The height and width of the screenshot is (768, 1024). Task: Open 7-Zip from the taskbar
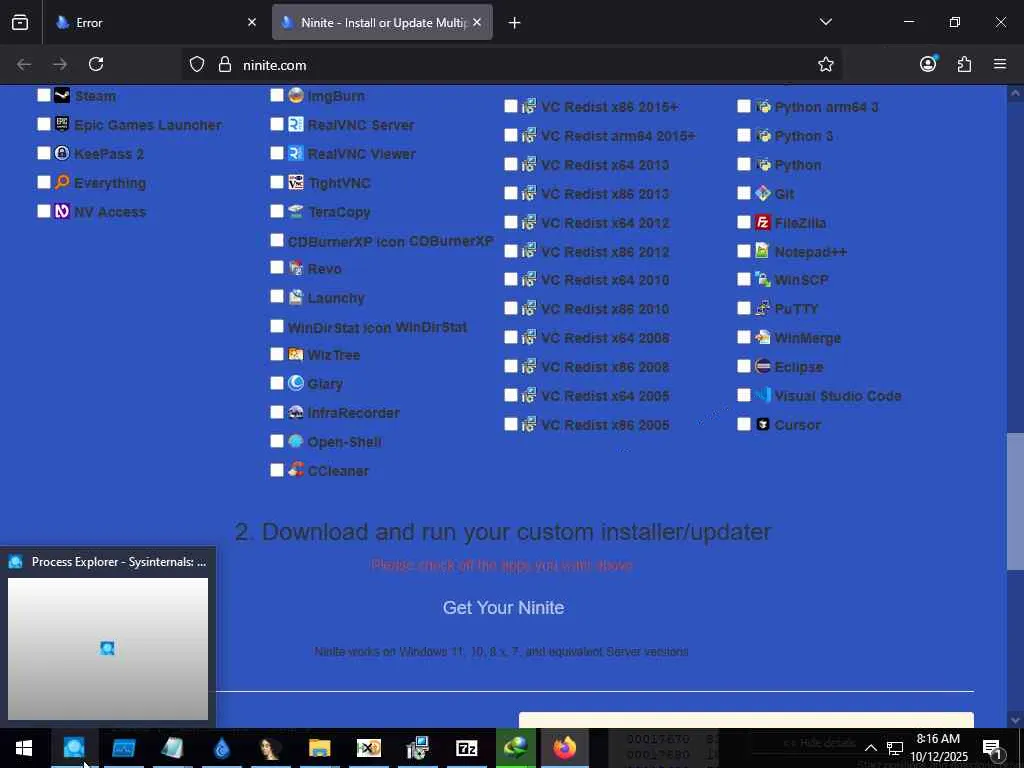click(x=466, y=748)
